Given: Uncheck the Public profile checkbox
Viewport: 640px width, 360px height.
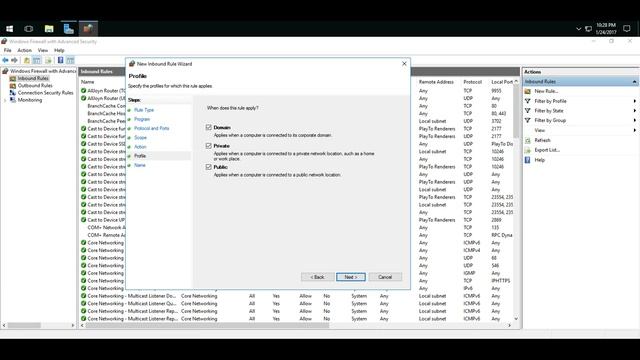Looking at the screenshot, I should point(209,167).
